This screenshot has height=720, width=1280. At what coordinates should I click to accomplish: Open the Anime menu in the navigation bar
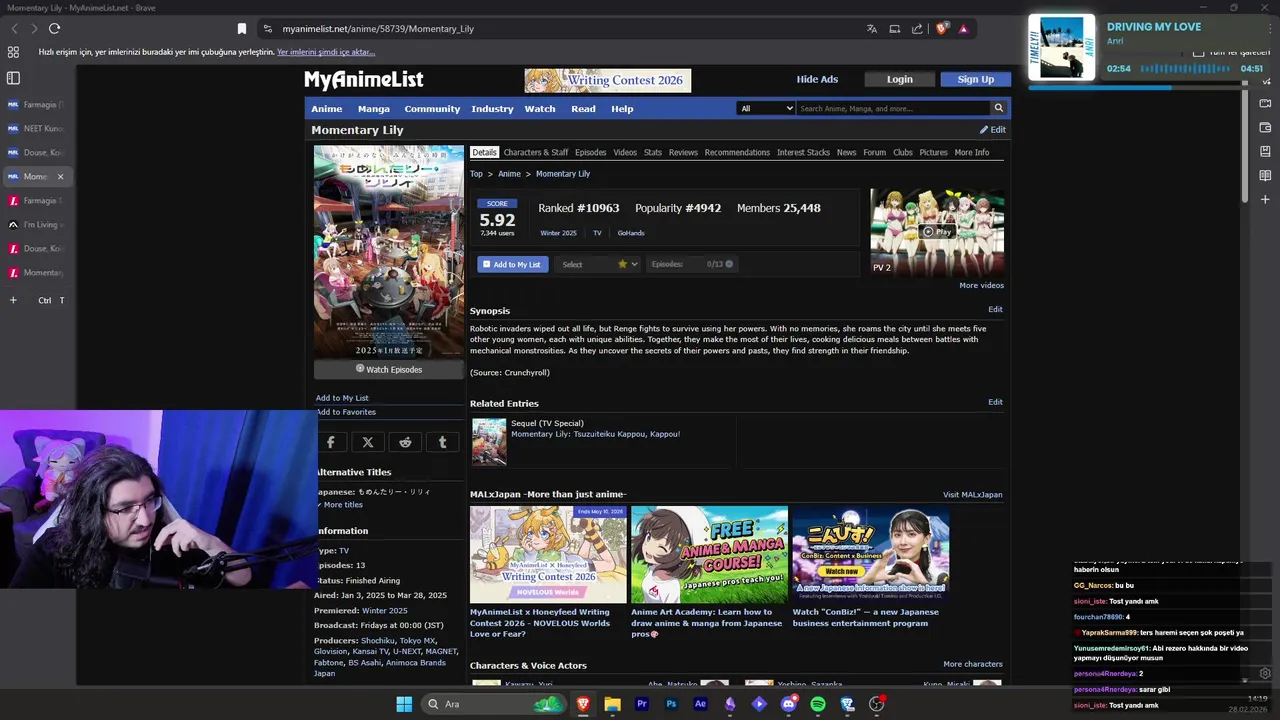click(x=327, y=109)
